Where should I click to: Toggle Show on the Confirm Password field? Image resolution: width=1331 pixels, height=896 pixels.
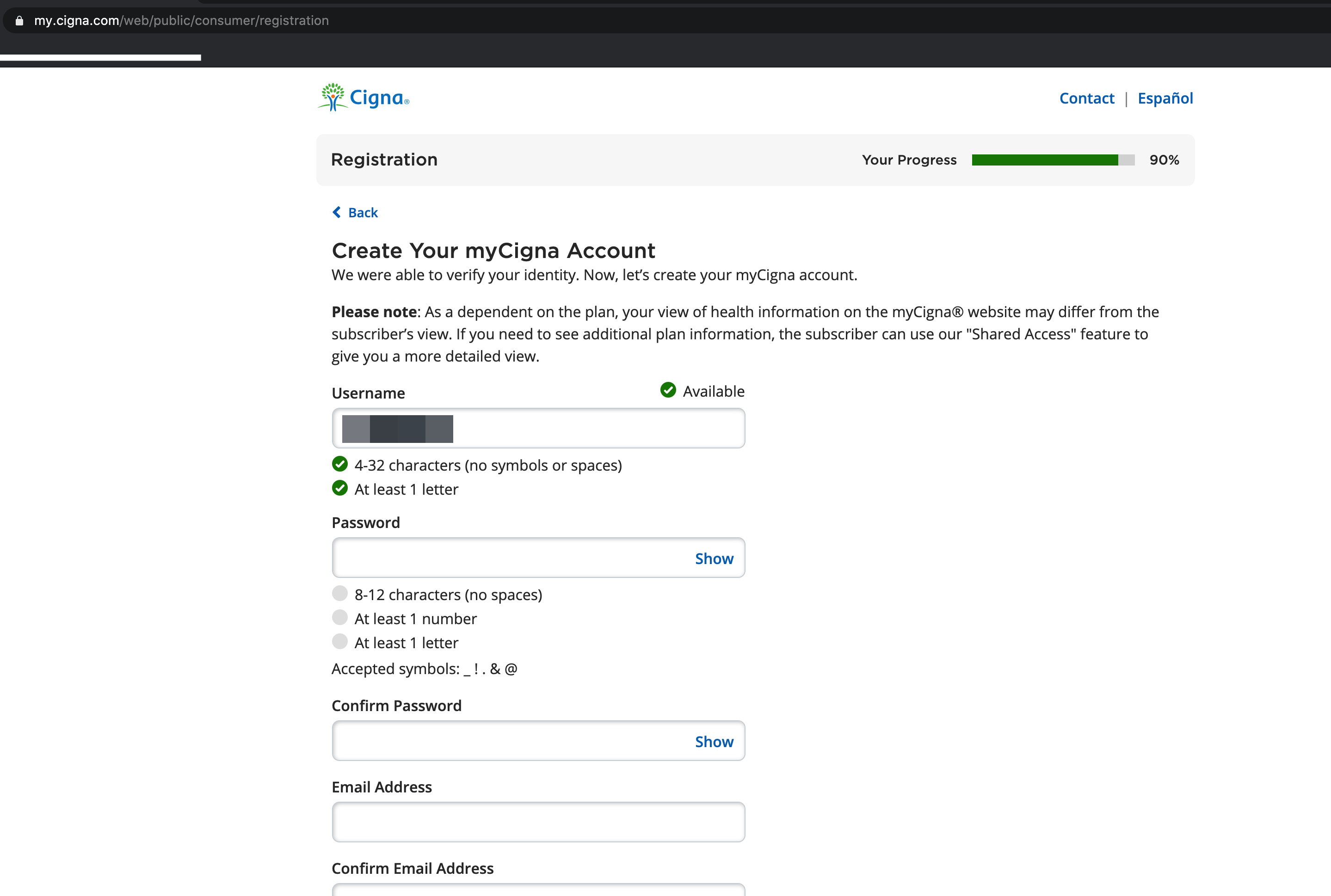[x=714, y=741]
